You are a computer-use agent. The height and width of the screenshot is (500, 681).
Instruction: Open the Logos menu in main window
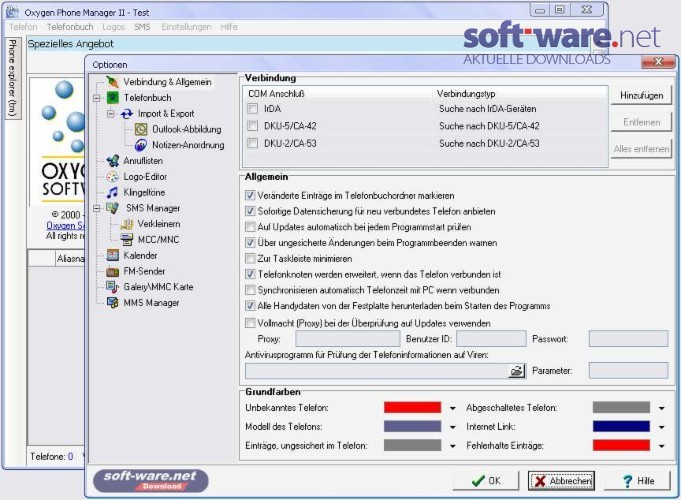113,27
